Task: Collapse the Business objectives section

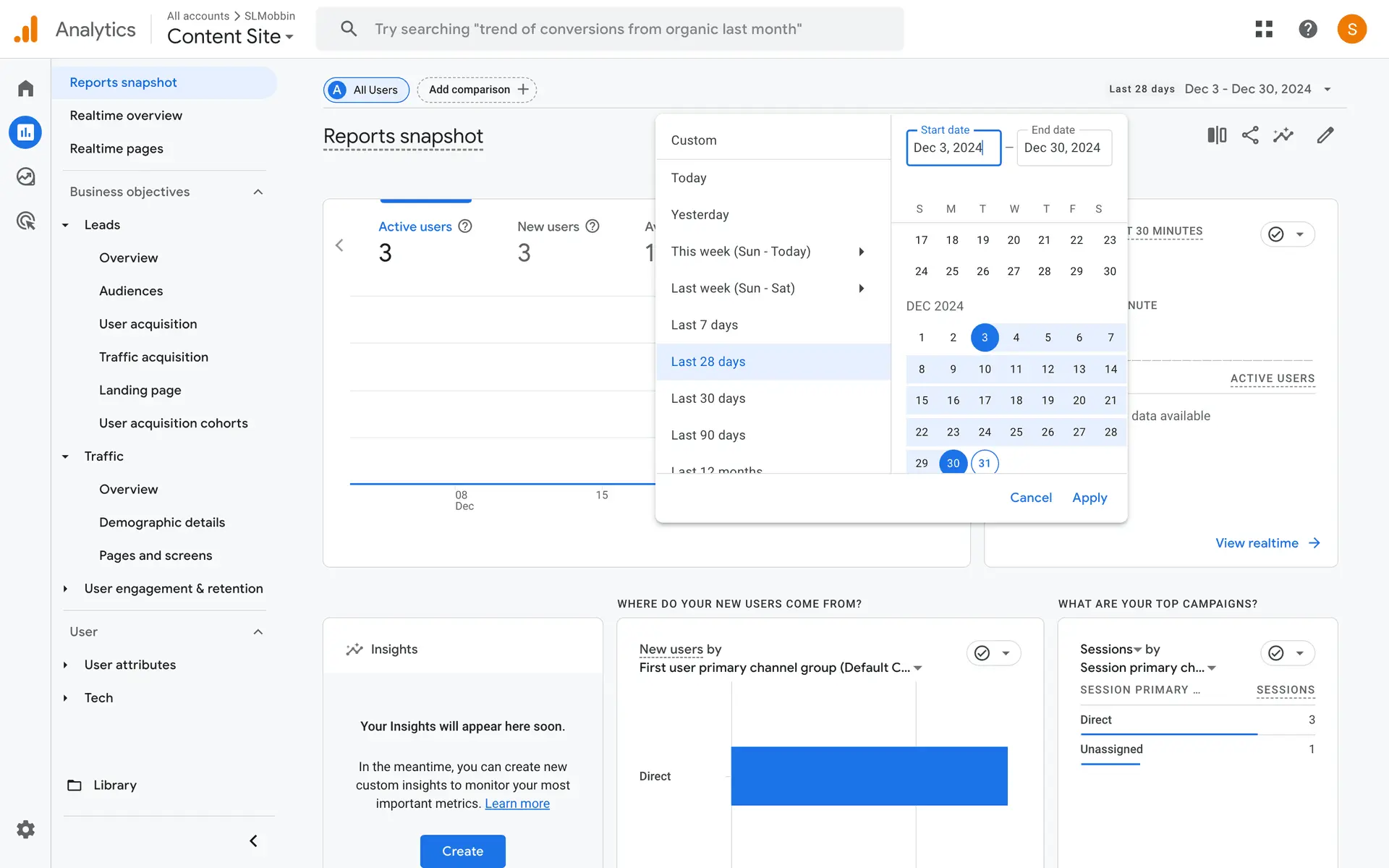Action: coord(258,192)
